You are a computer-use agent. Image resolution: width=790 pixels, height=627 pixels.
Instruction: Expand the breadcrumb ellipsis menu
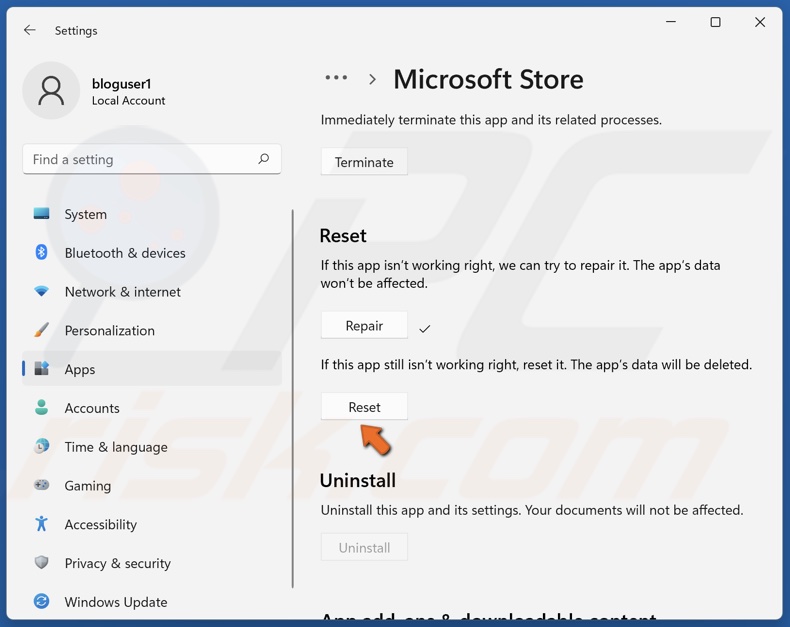coord(336,78)
